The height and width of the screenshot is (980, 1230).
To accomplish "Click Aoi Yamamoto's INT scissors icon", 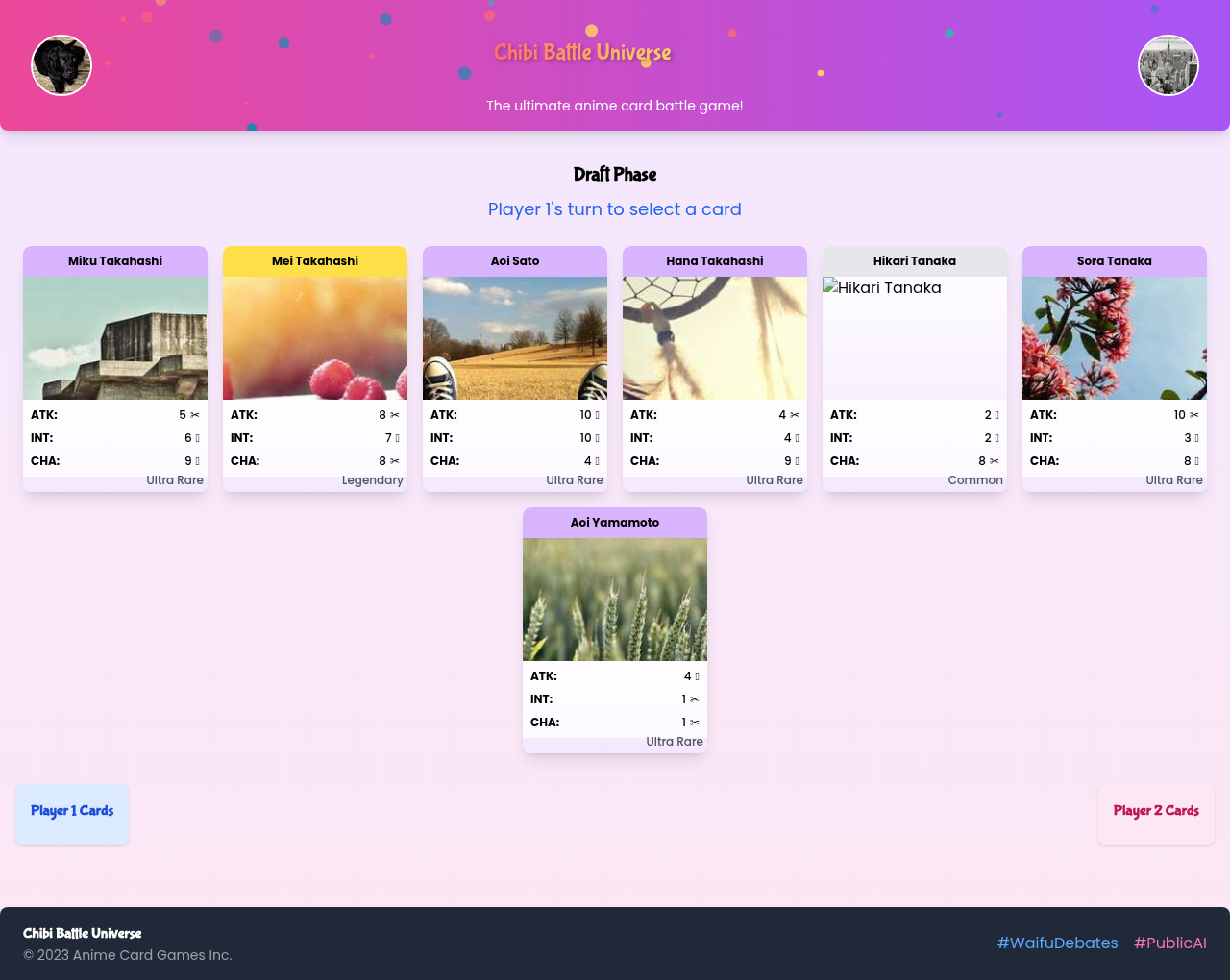I will [x=695, y=699].
